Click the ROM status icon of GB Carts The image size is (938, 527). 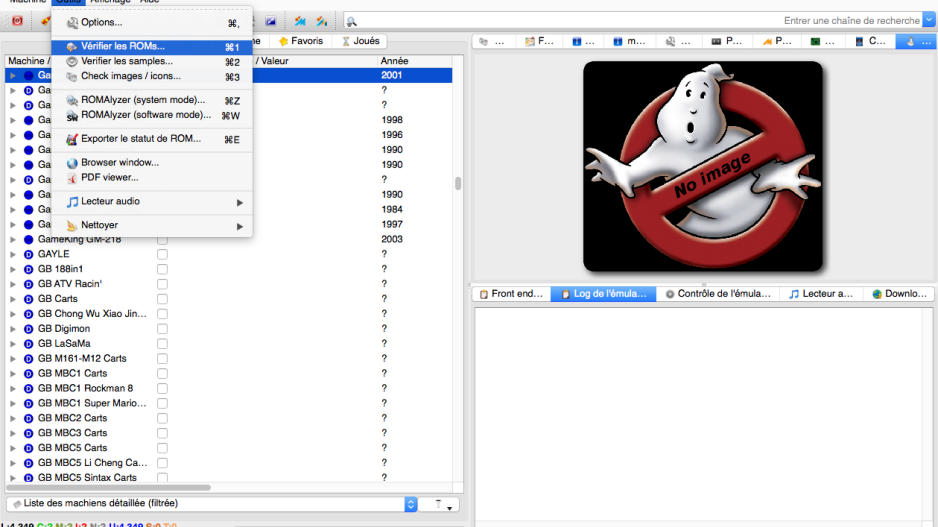point(28,299)
